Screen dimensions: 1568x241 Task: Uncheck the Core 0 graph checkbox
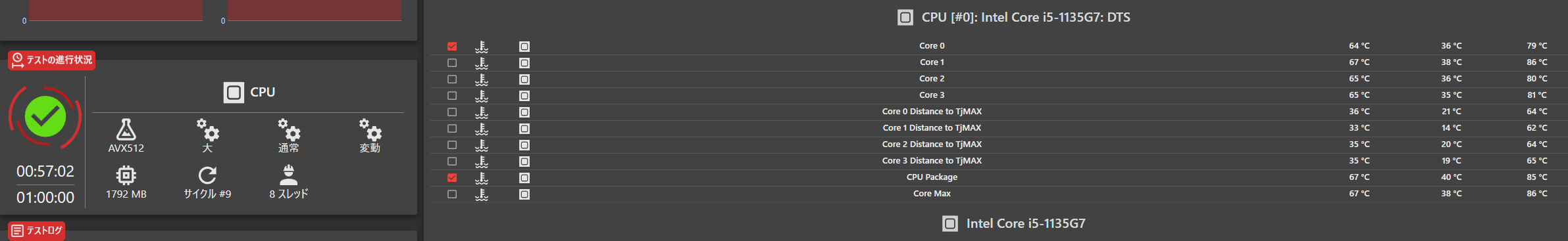tap(452, 47)
